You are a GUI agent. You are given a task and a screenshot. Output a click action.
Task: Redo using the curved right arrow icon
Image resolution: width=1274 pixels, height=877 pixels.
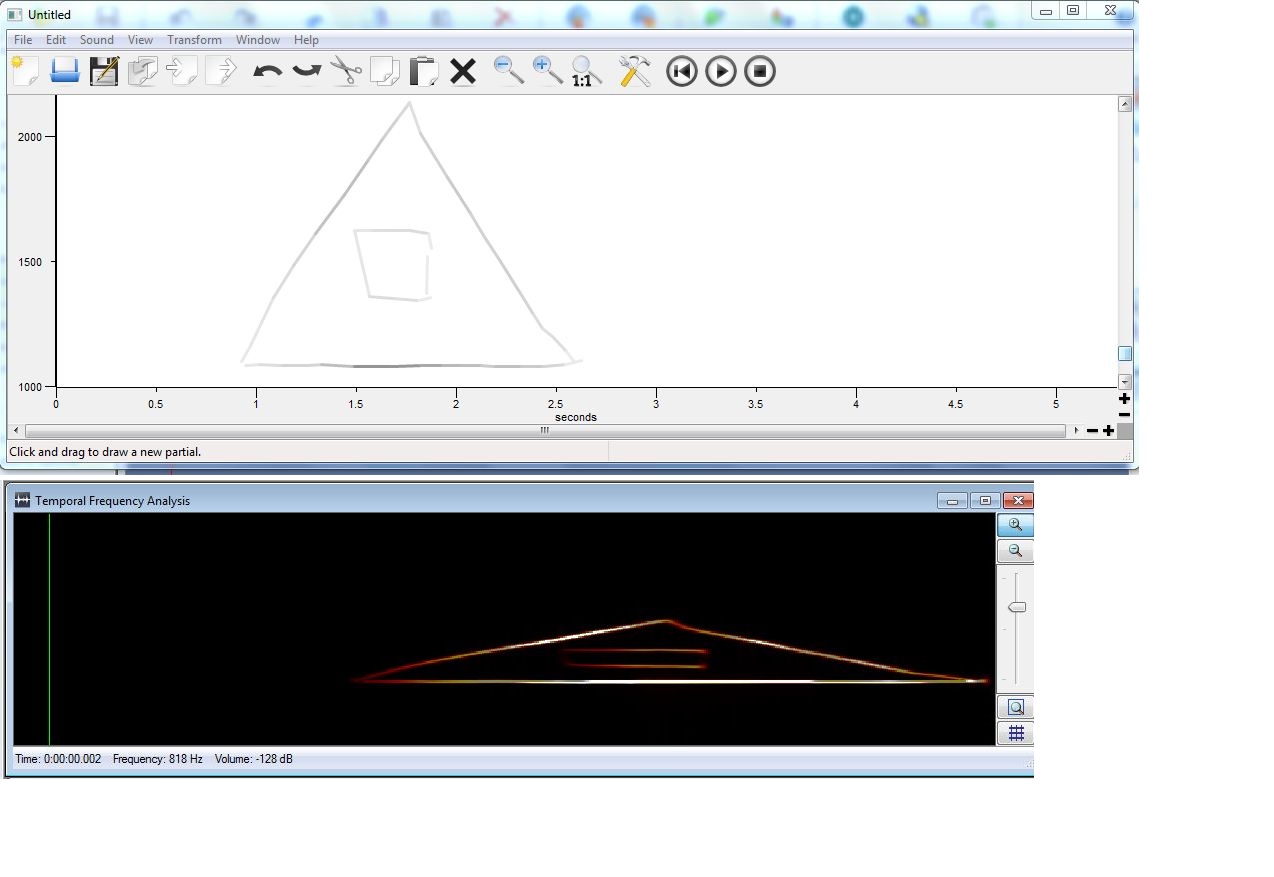(306, 72)
